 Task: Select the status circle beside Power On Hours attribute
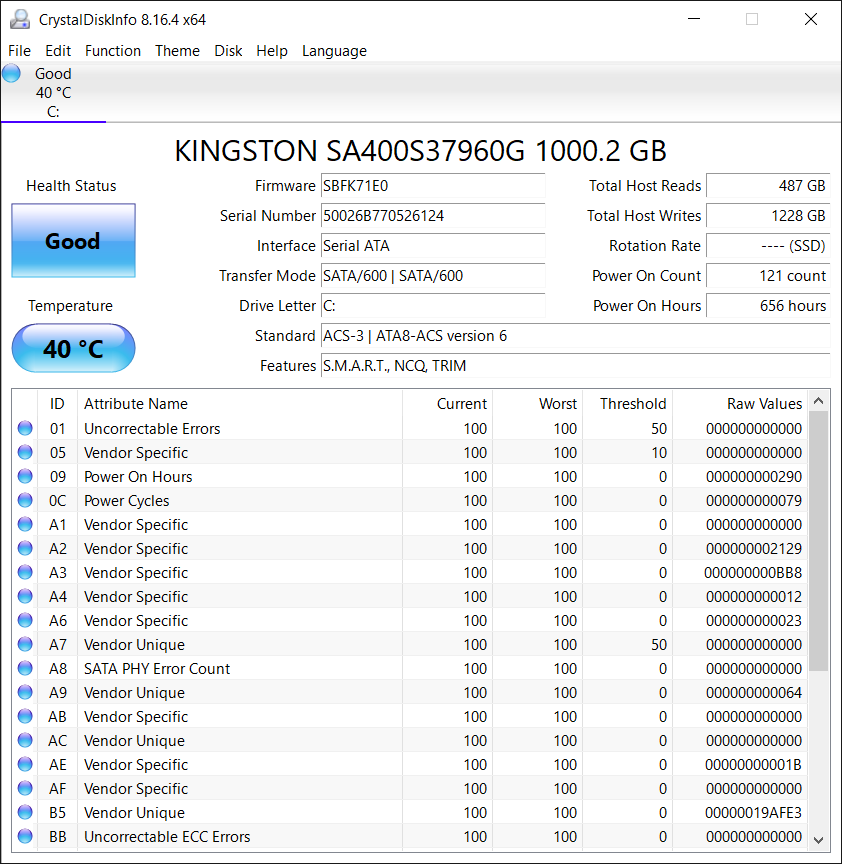[x=22, y=476]
